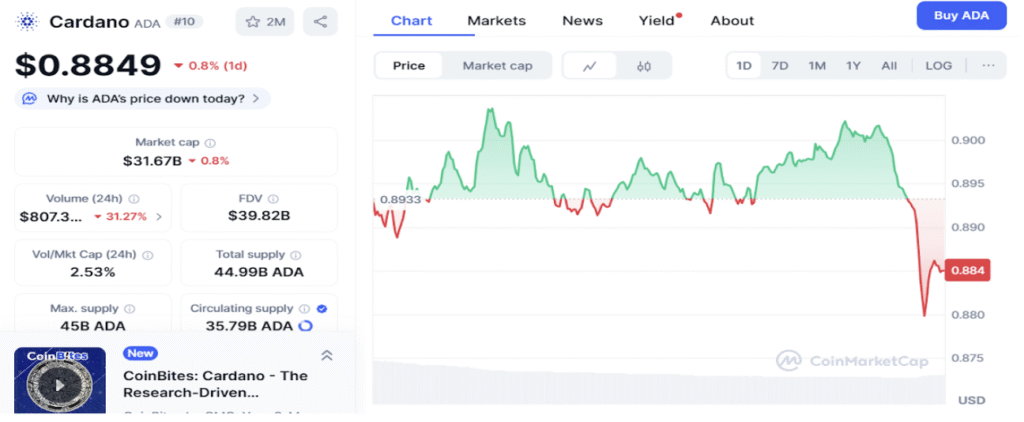Click info icon beside Vol/Mkt Cap (24h)

(148, 255)
